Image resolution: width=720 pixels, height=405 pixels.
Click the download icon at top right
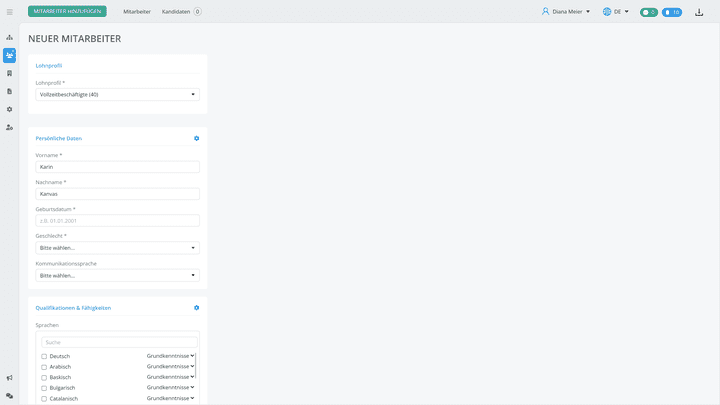699,12
